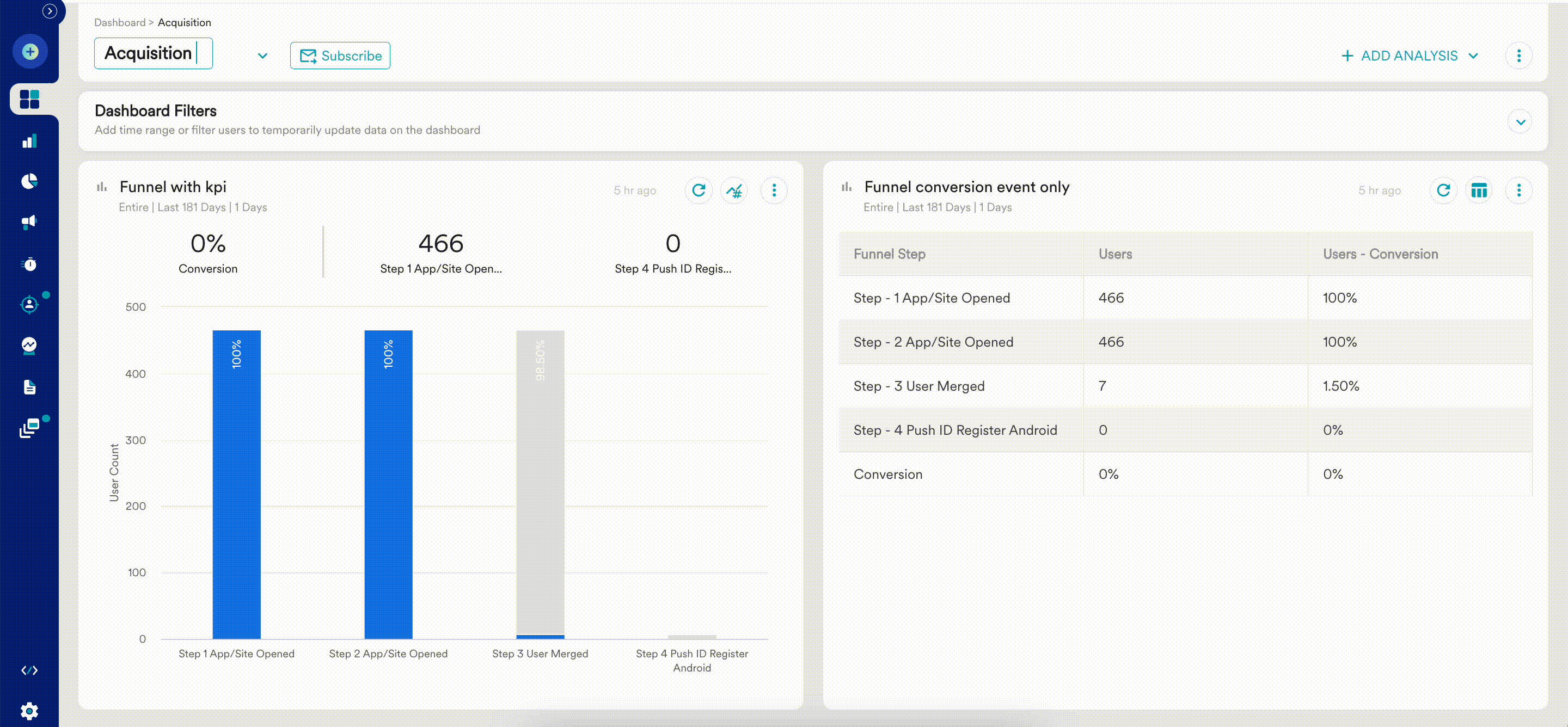Open dashboard-level three-dot options menu

pyautogui.click(x=1518, y=56)
